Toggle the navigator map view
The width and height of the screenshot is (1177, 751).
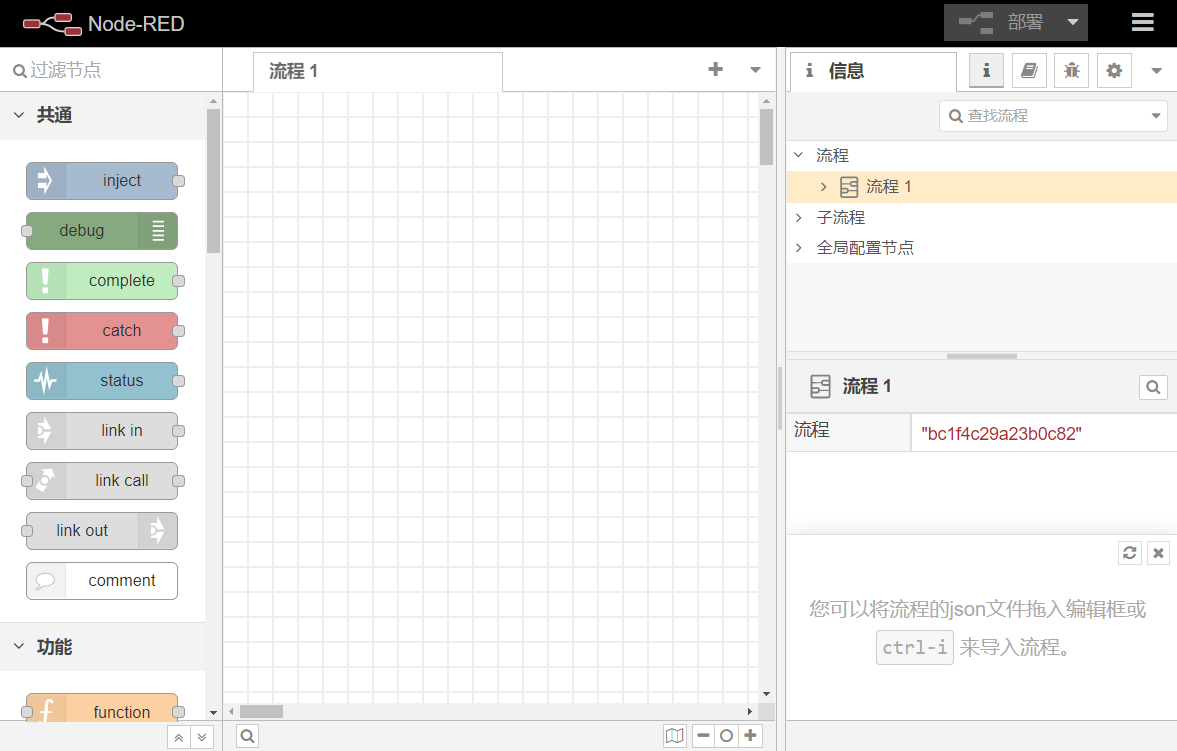pos(675,736)
